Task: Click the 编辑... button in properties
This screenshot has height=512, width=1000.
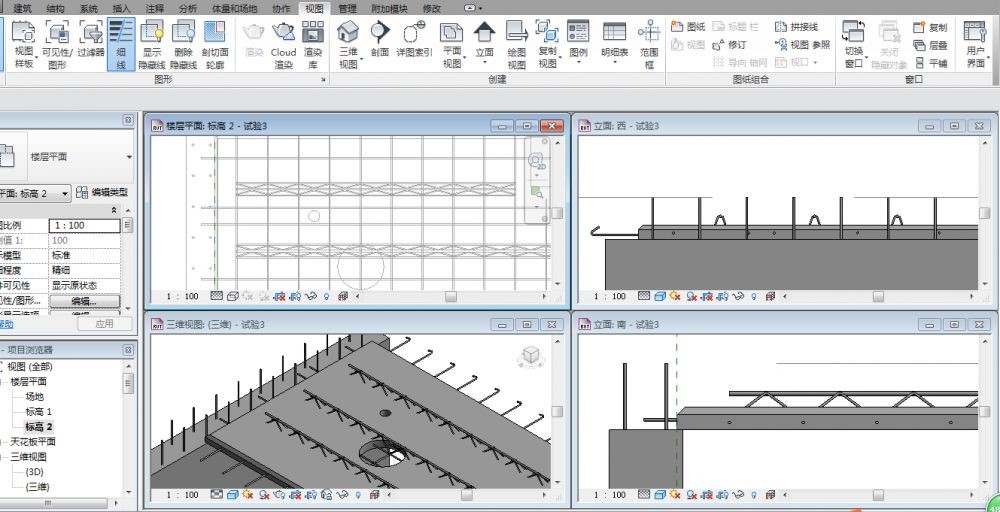Action: (84, 300)
